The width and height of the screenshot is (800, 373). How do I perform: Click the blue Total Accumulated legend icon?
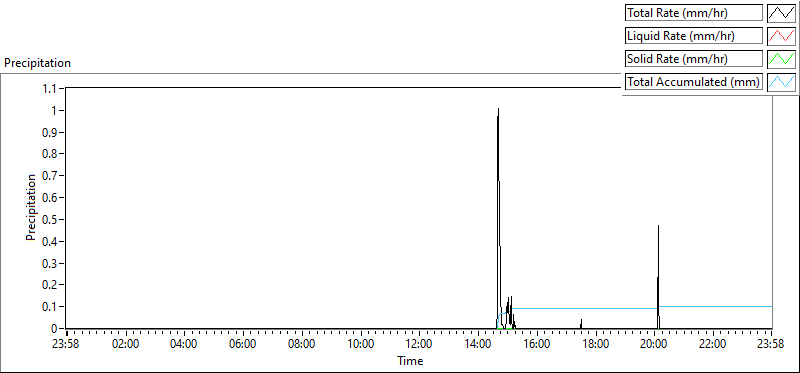[x=781, y=82]
